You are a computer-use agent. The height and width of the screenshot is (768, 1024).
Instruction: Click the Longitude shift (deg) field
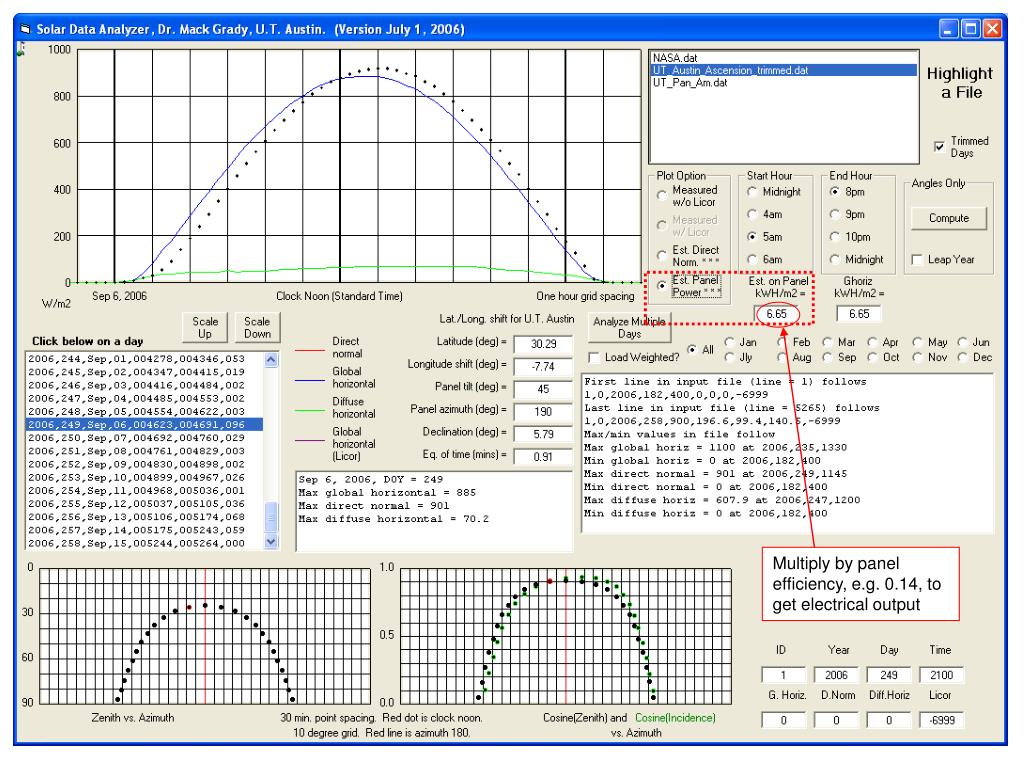(x=543, y=366)
